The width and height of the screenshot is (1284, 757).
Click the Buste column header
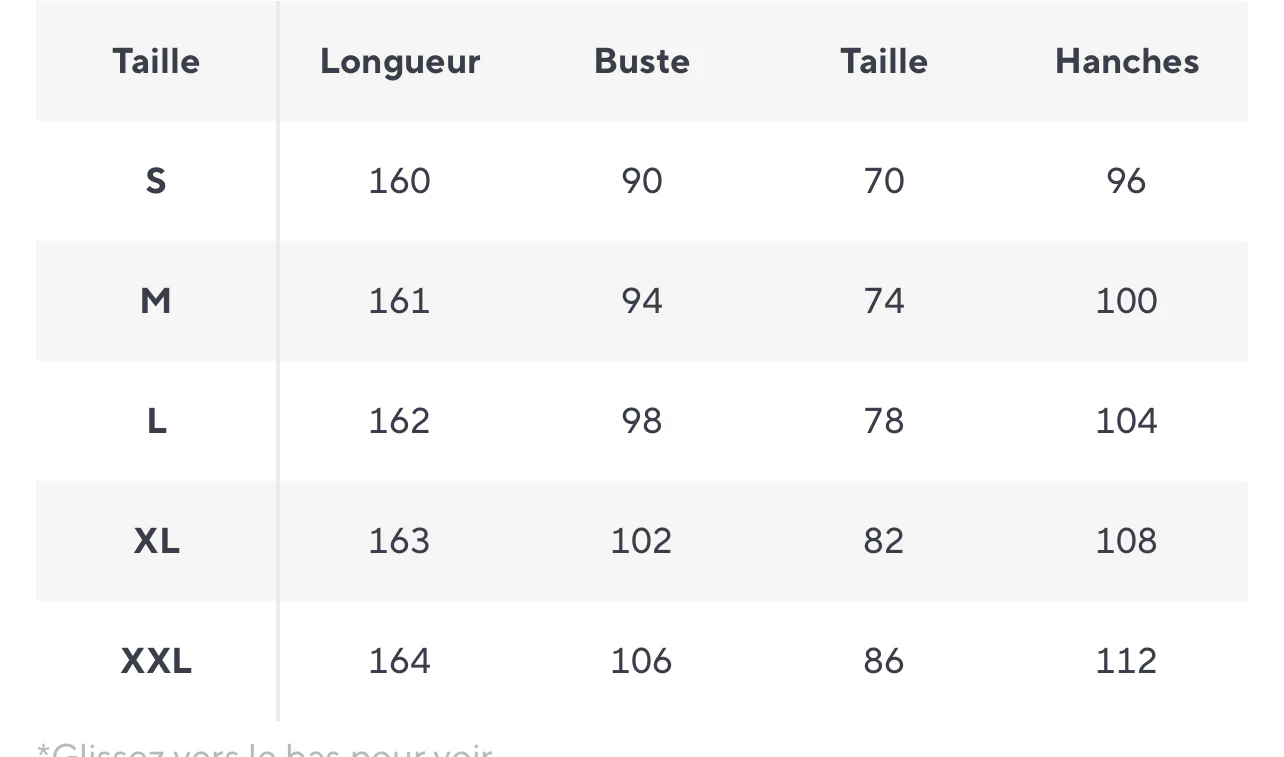pos(642,61)
